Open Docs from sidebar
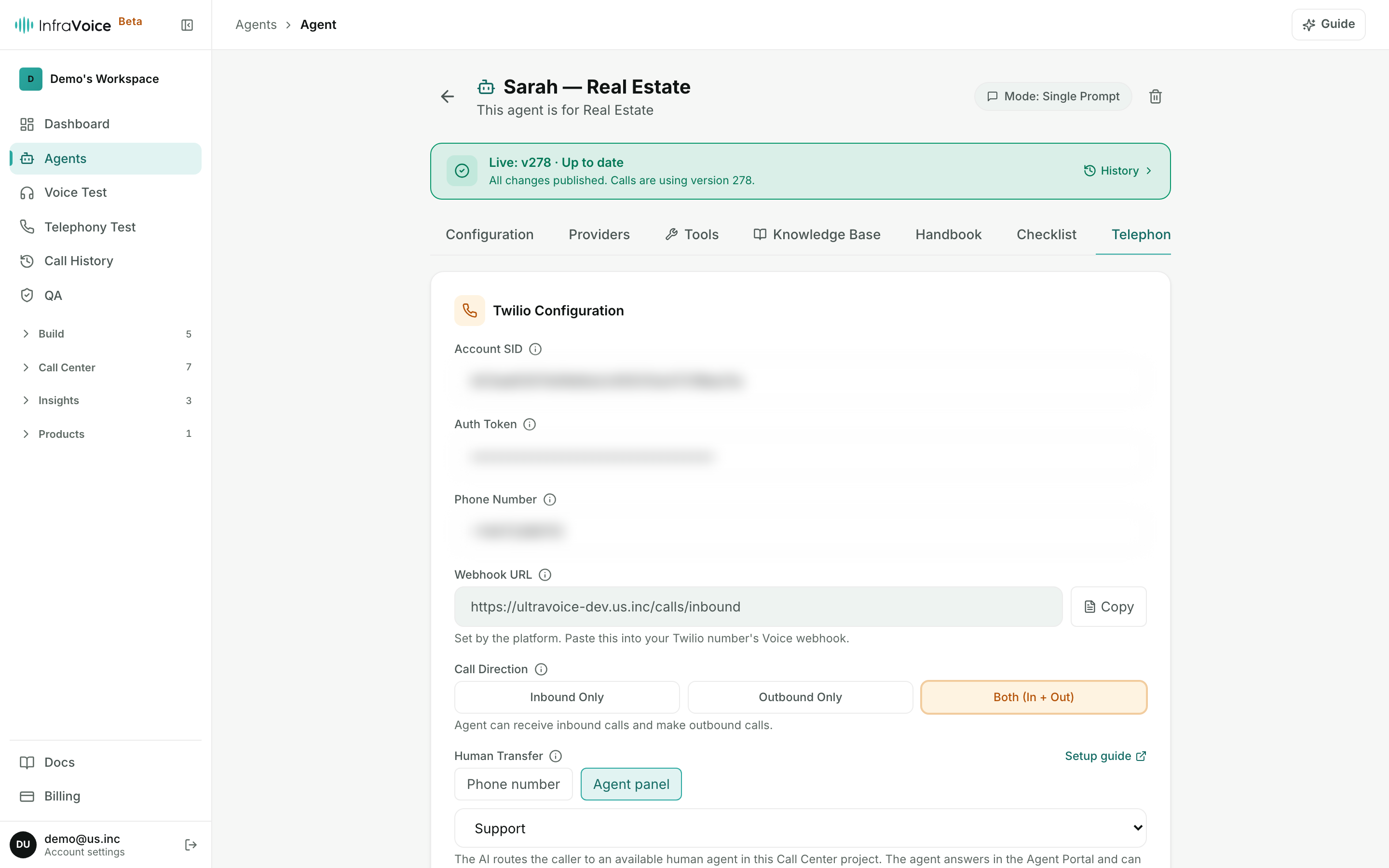Image resolution: width=1389 pixels, height=868 pixels. tap(106, 762)
